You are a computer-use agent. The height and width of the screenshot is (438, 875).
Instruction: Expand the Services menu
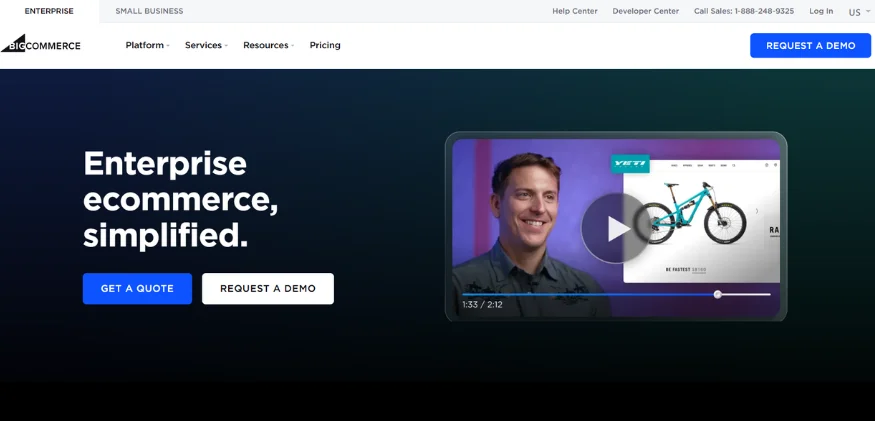(x=206, y=45)
